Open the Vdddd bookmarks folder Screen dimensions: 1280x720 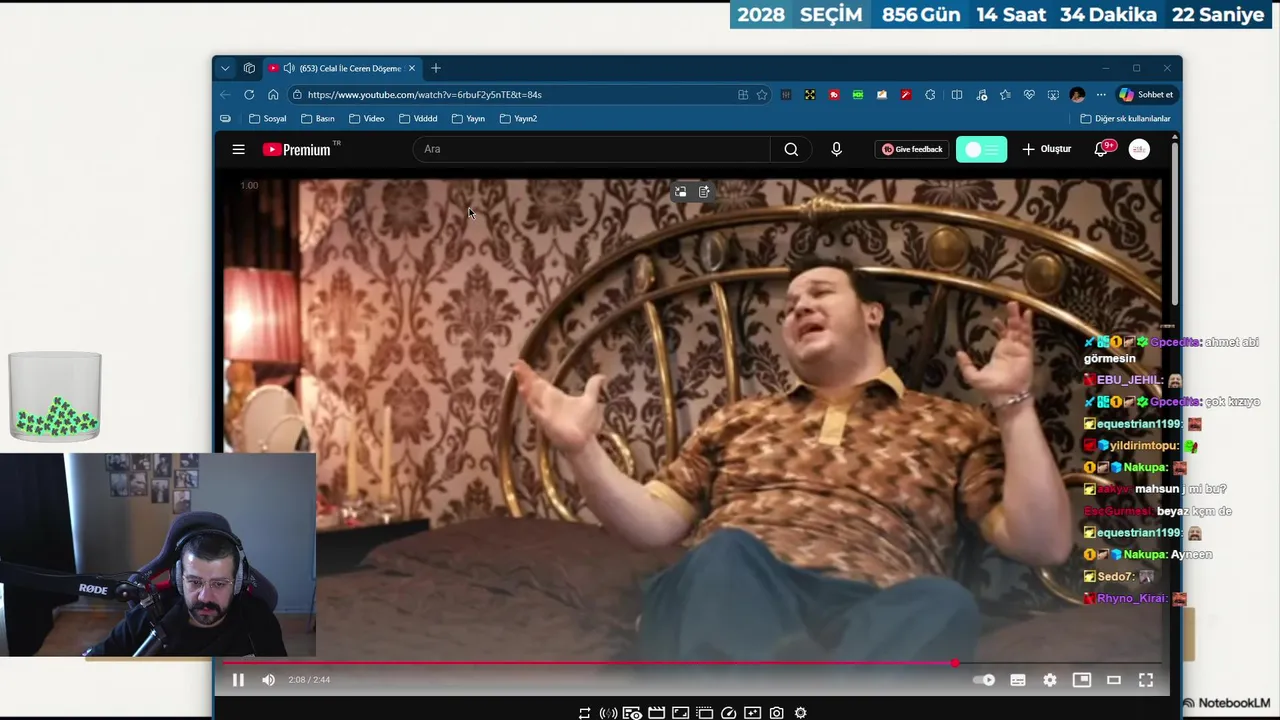pyautogui.click(x=418, y=118)
